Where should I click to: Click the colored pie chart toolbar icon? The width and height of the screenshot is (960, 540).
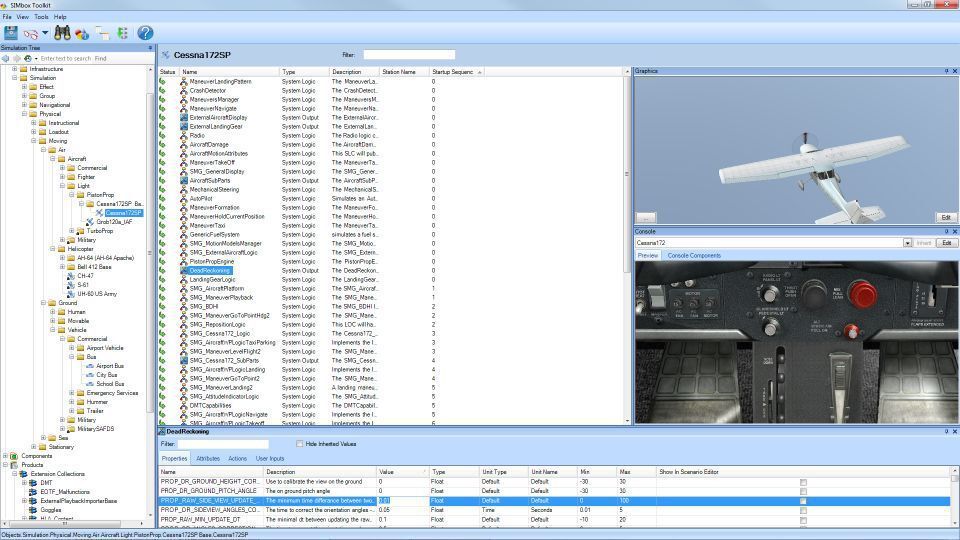coord(82,33)
